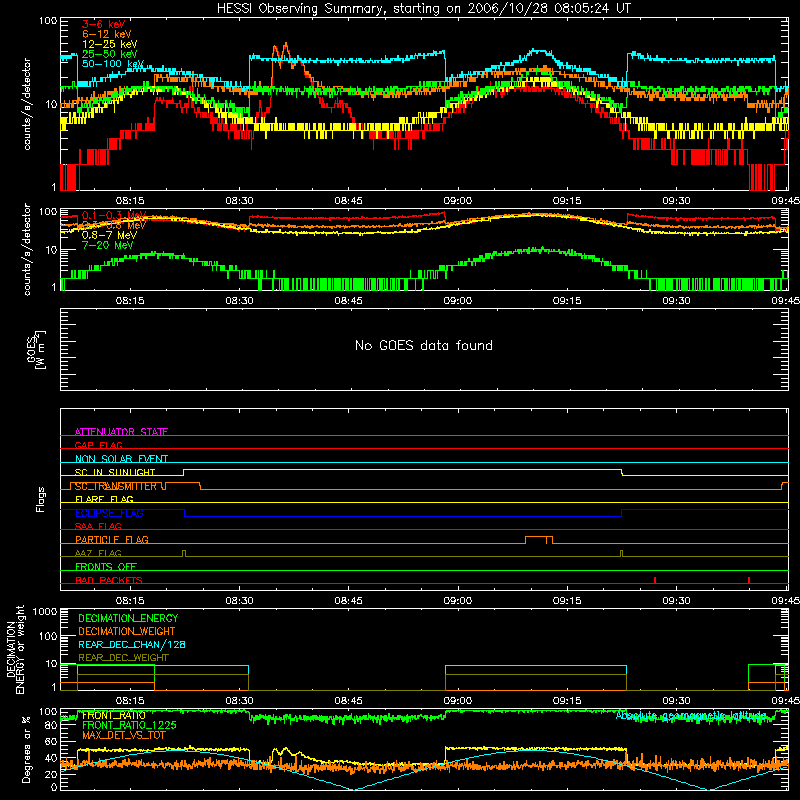Click the PARTICLE_FLAG label

tap(111, 539)
